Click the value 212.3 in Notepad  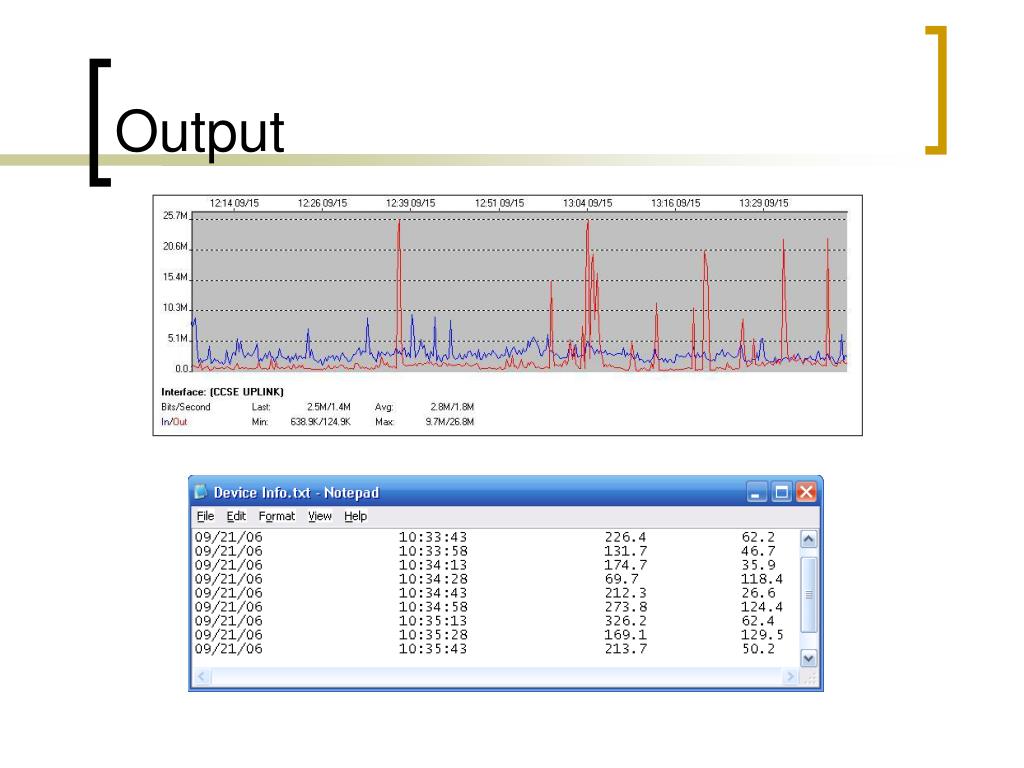[x=625, y=593]
